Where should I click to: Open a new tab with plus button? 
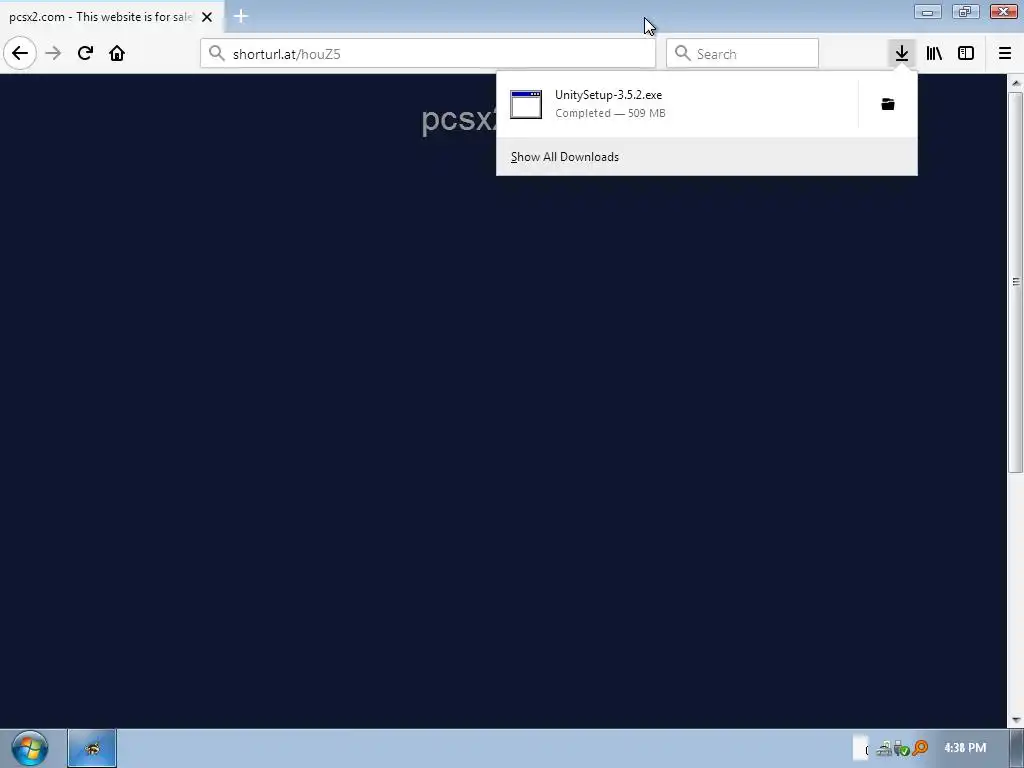[x=241, y=16]
